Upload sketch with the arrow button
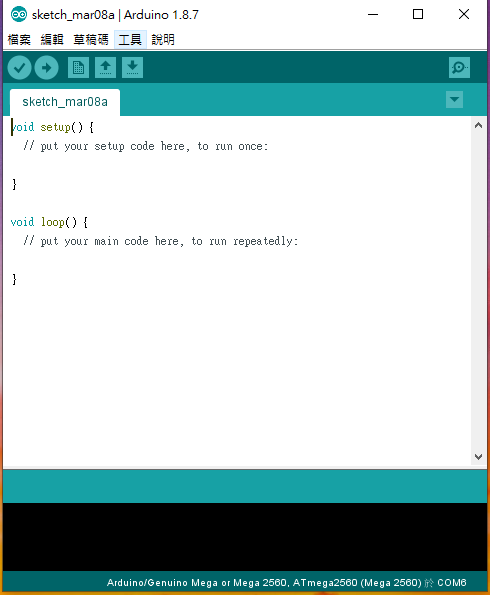Screen dimensions: 490x595 [46, 68]
